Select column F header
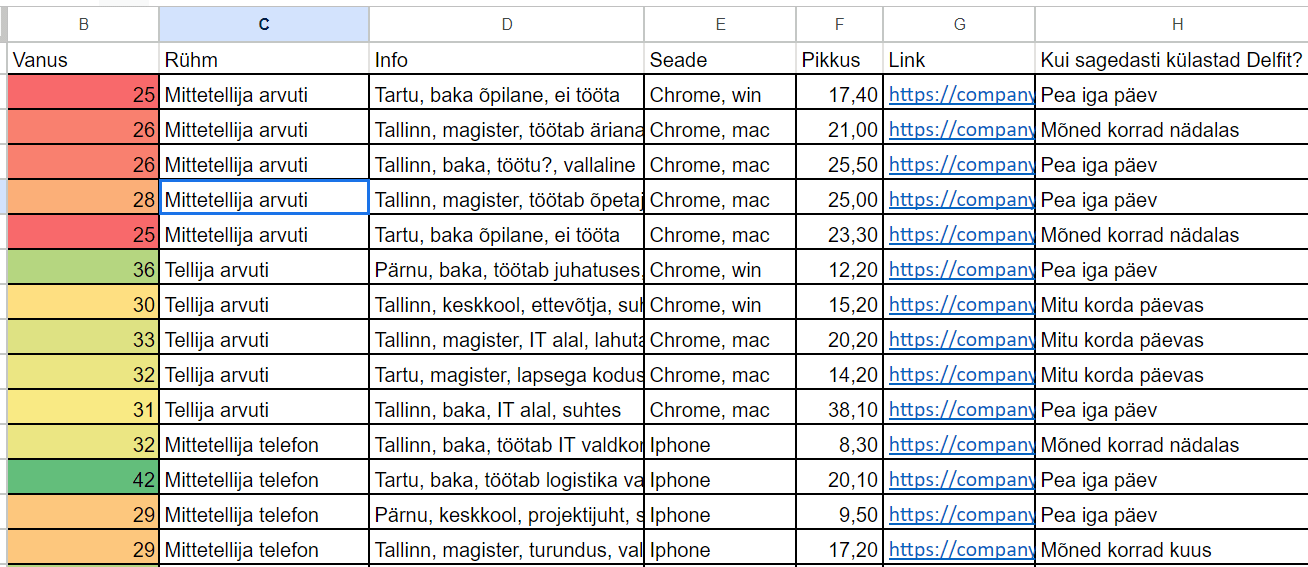1308x567 pixels. [840, 25]
